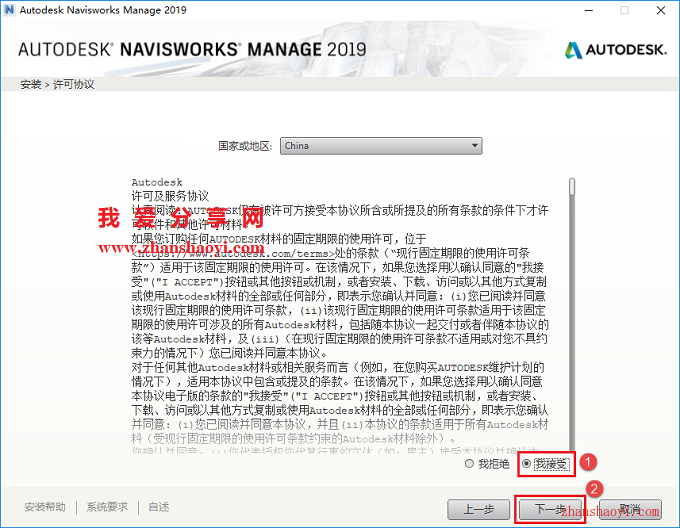Screen dimensions: 680x528
Task: Close the Navisworks installer window
Action: [x=660, y=10]
